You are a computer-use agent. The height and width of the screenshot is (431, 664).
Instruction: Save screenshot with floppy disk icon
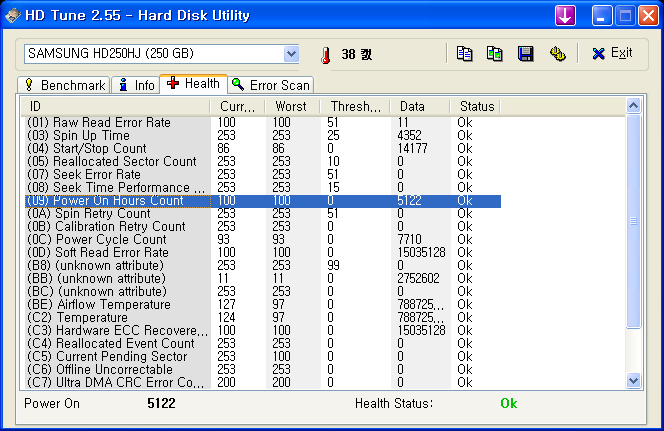(526, 54)
